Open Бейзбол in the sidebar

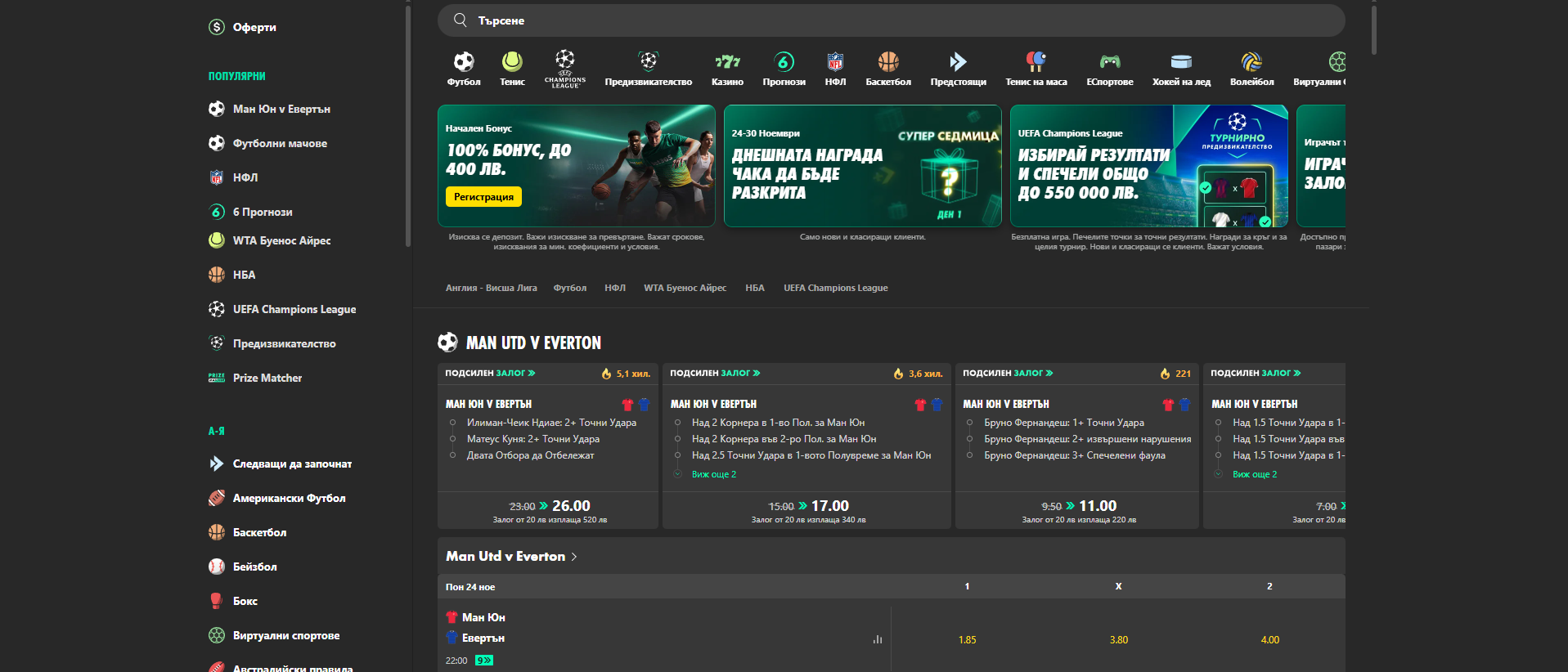point(242,567)
